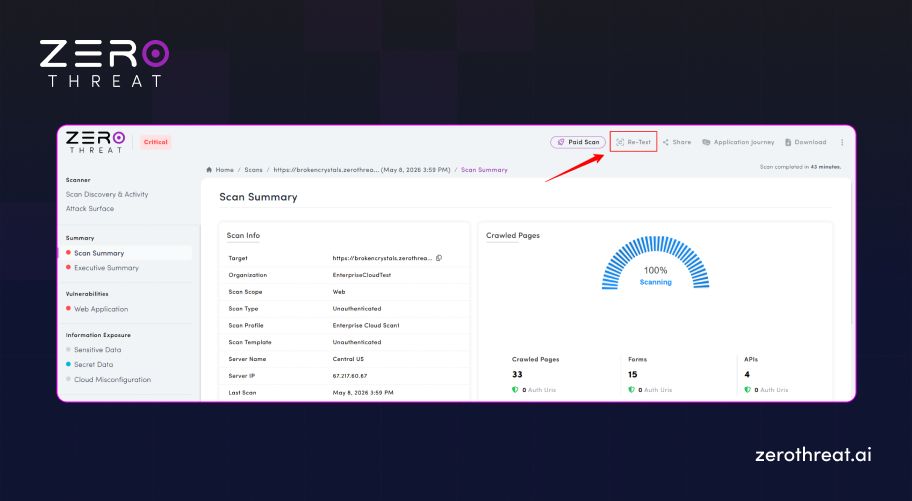Share the scan report
This screenshot has height=501, width=912.
tap(677, 142)
